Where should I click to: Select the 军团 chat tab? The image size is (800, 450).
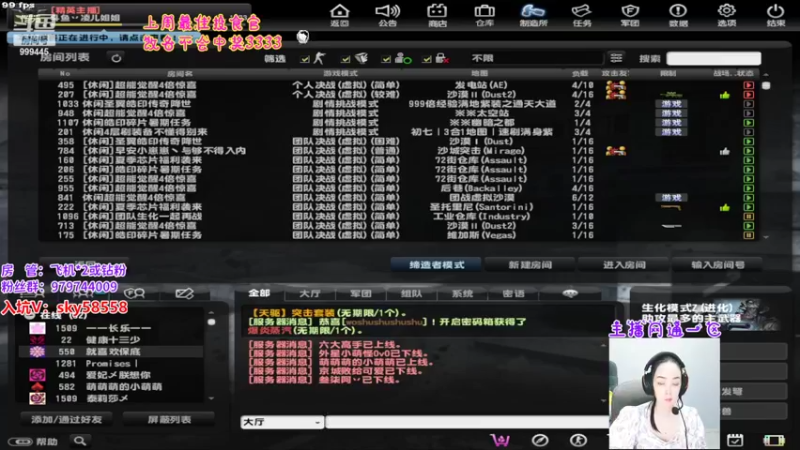coord(361,293)
